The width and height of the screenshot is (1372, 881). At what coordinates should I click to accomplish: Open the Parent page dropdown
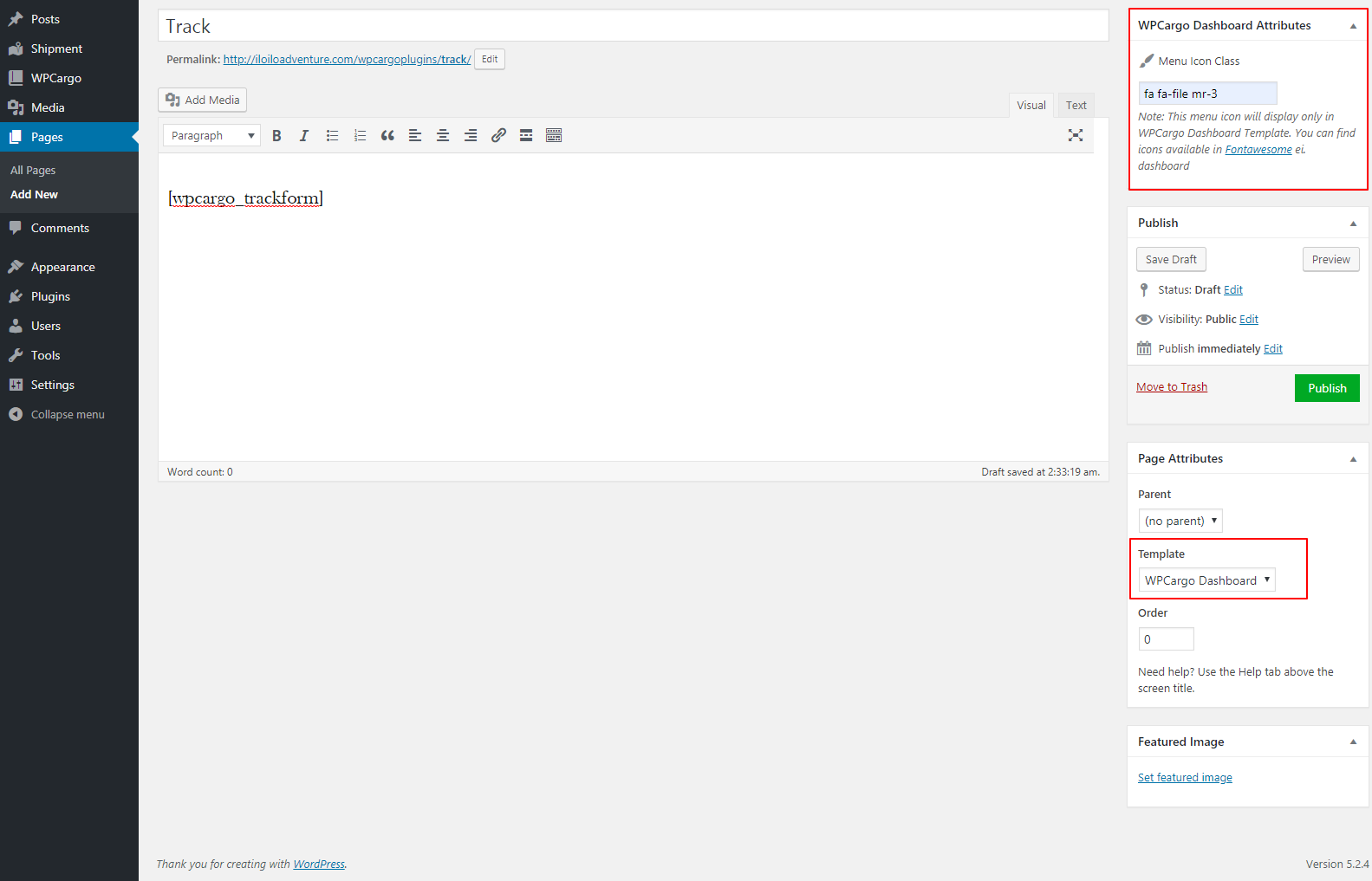pos(1180,521)
